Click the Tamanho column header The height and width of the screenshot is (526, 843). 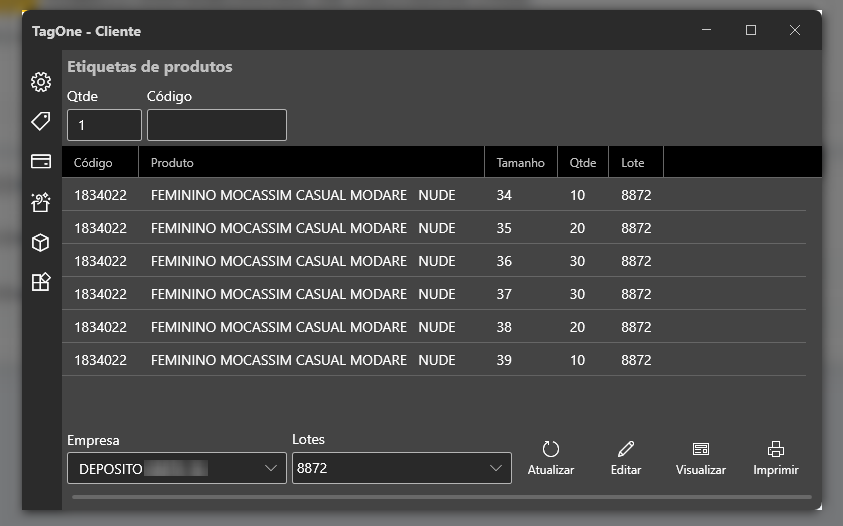(520, 163)
